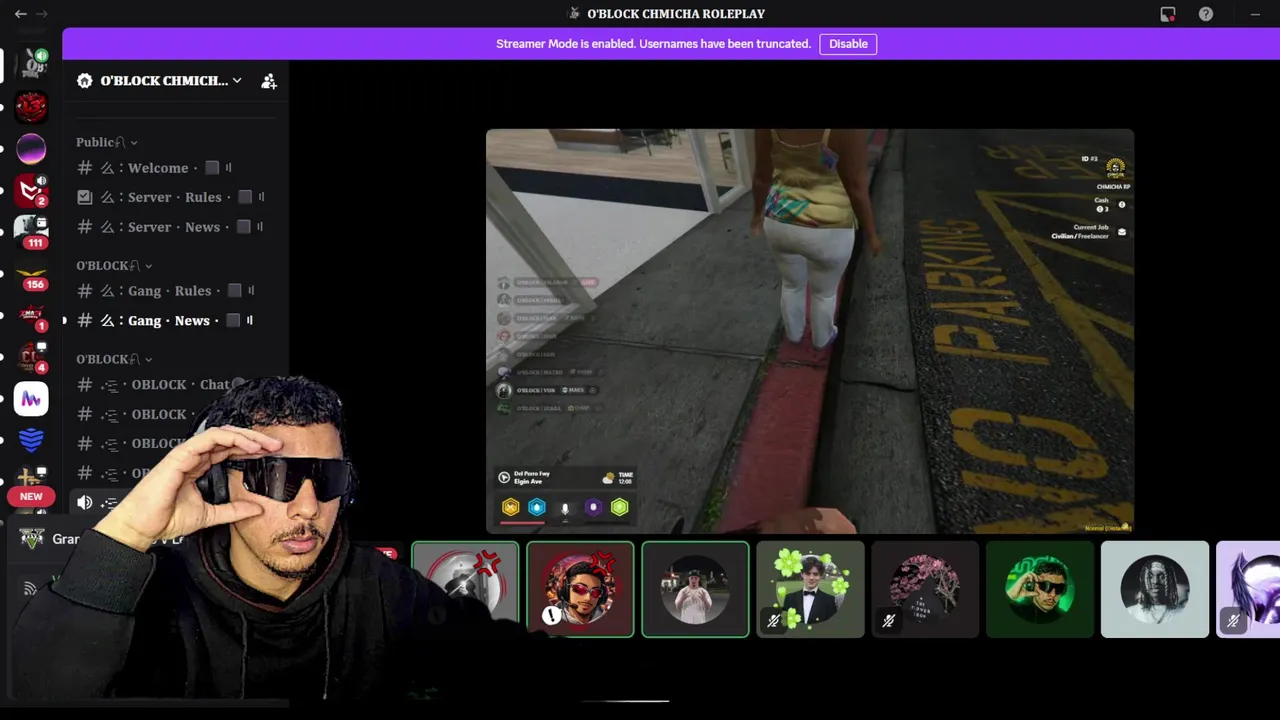Viewport: 1280px width, 720px height.
Task: Click muted mic icon on tuxedo avatar tile
Action: pyautogui.click(x=773, y=621)
